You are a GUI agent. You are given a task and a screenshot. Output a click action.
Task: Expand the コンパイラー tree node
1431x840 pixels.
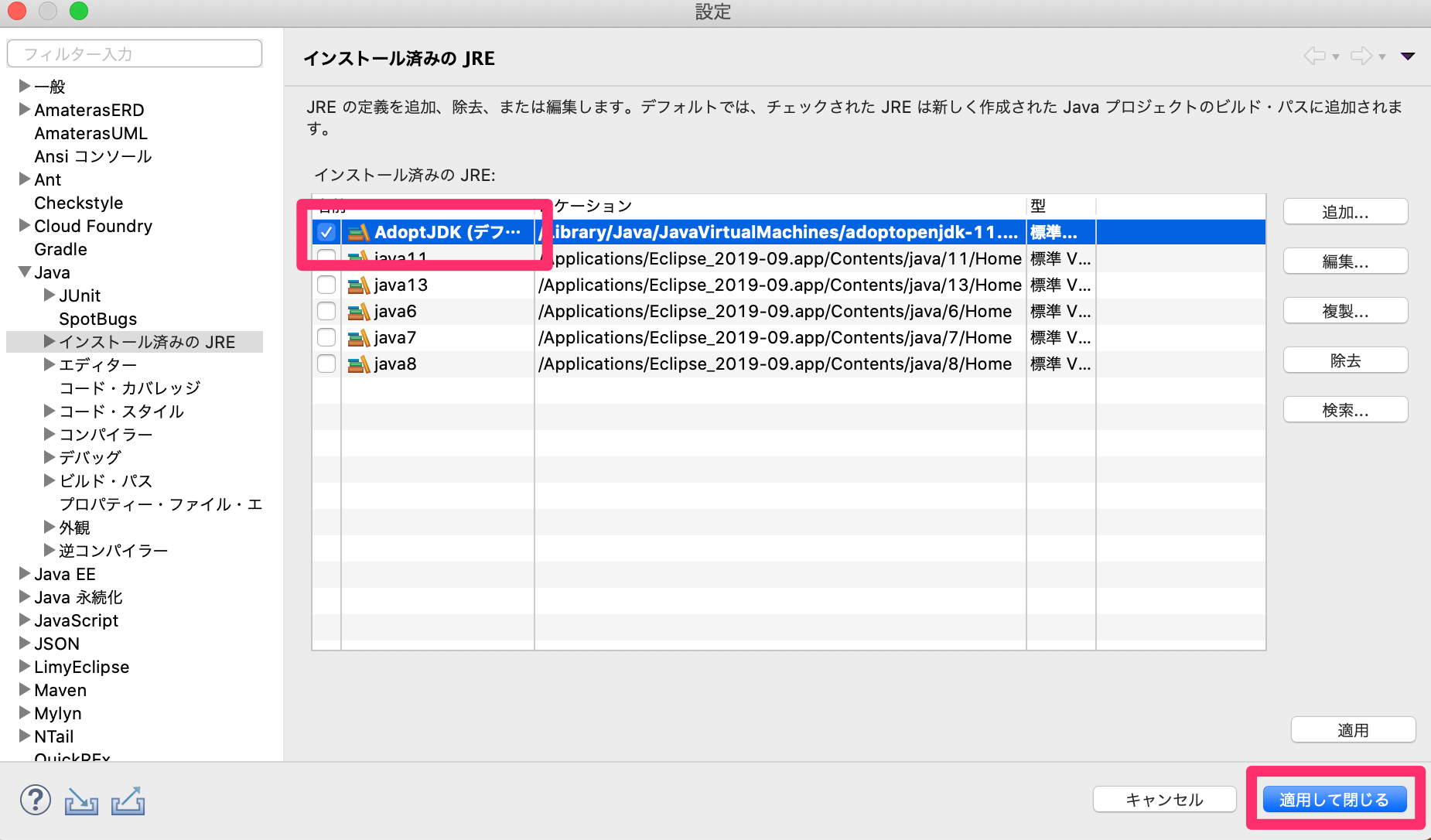[x=50, y=434]
